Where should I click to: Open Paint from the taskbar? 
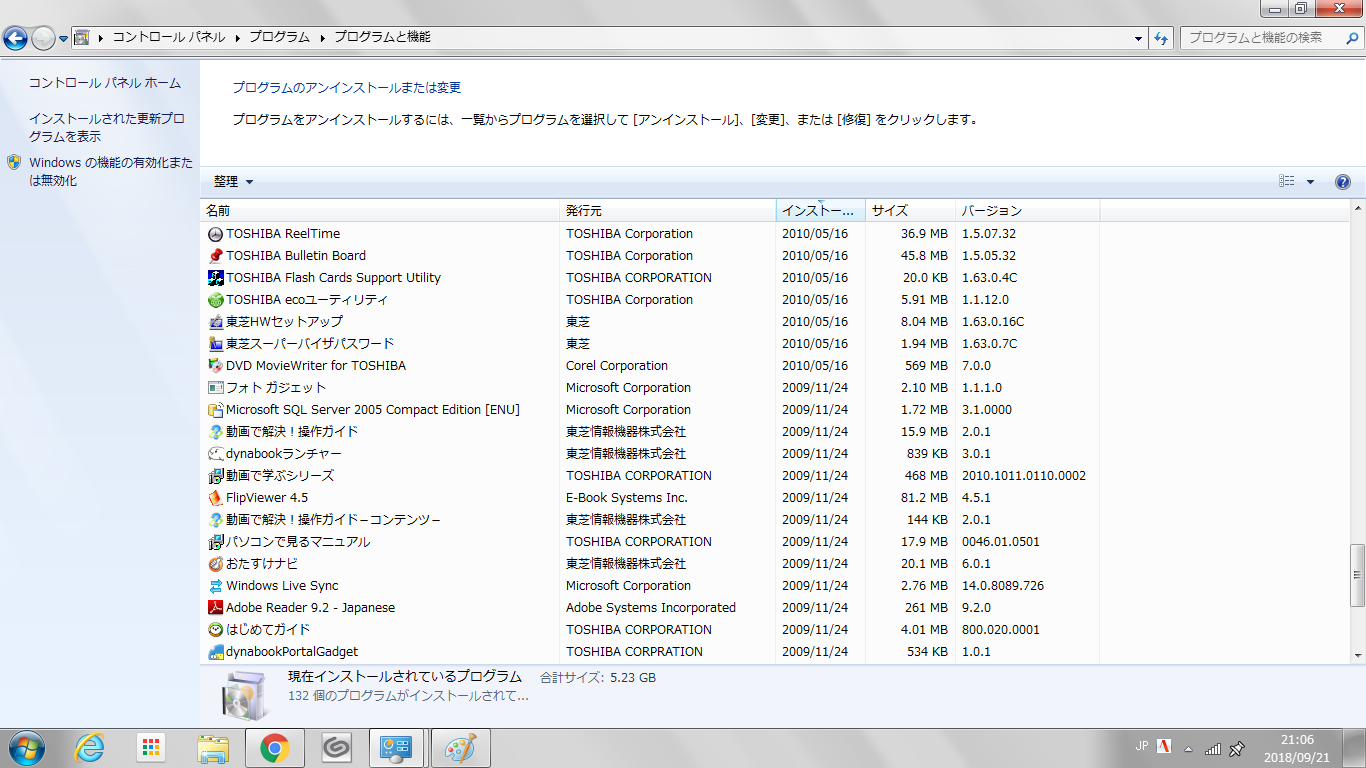(460, 747)
